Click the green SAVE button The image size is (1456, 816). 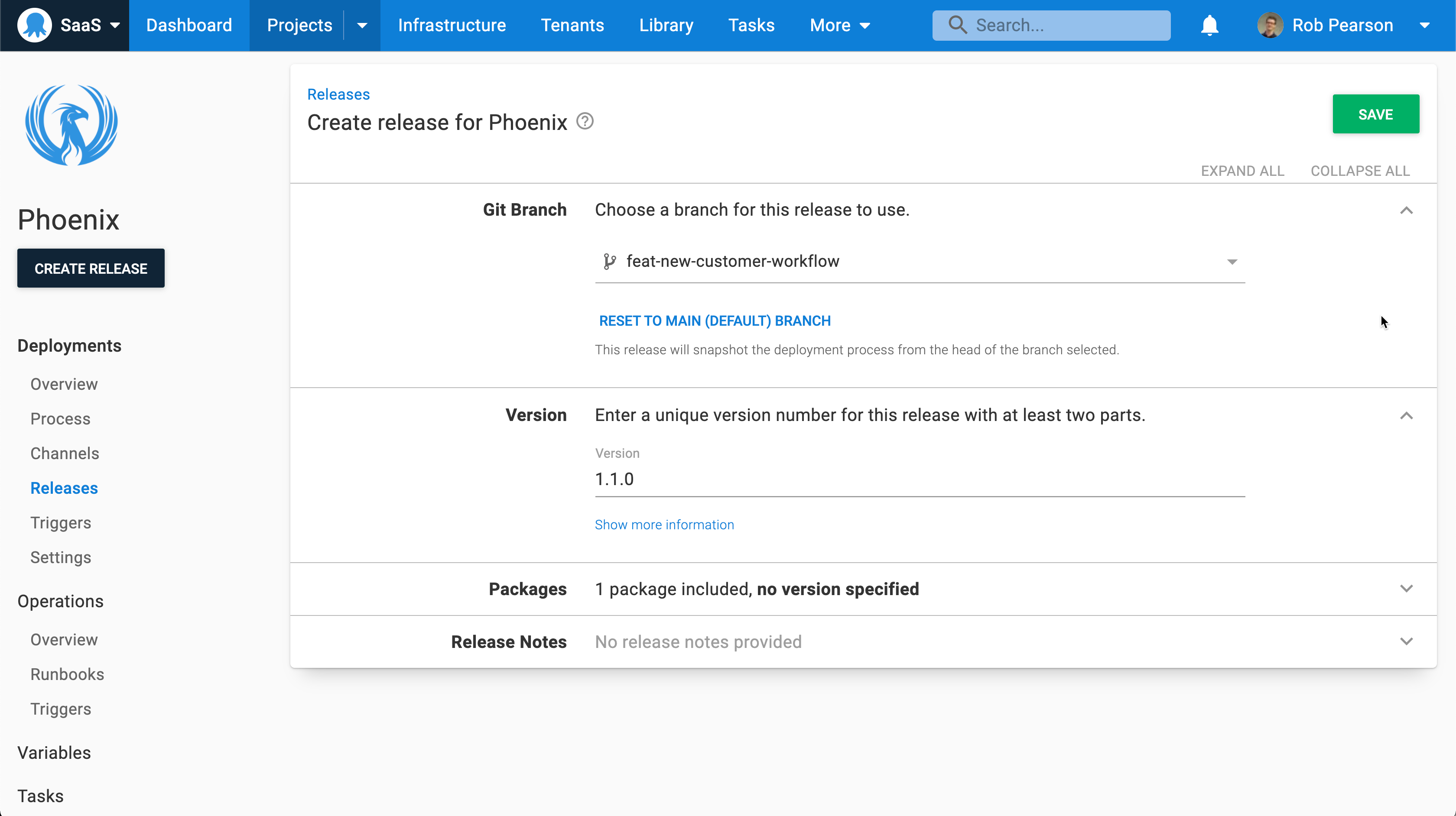click(1376, 113)
